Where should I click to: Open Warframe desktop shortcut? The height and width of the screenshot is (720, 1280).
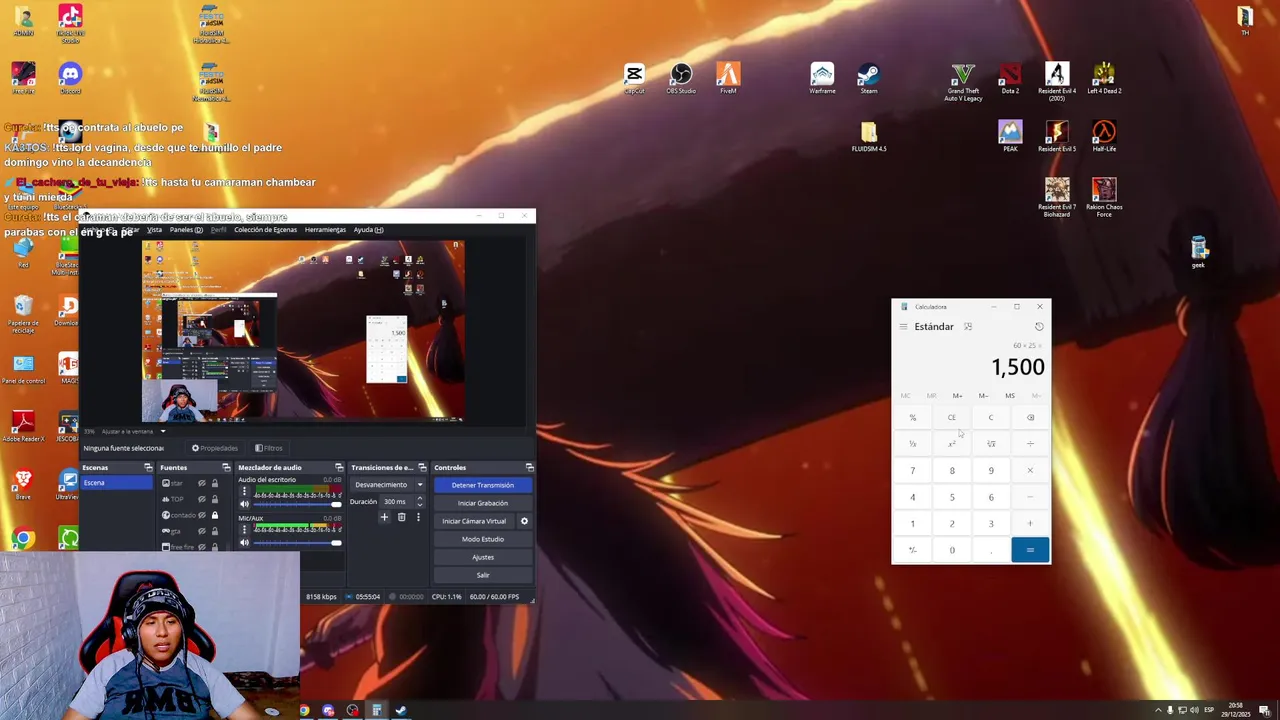822,79
